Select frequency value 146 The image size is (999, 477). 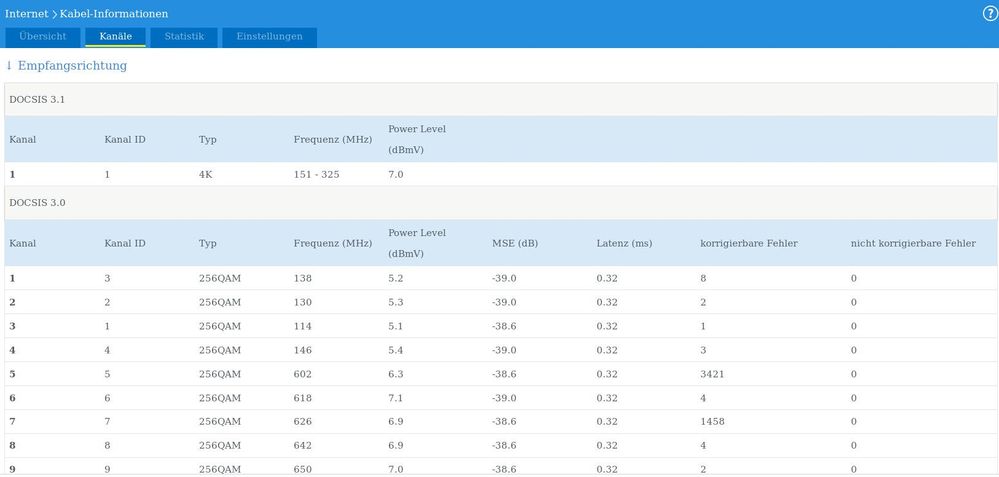point(303,350)
